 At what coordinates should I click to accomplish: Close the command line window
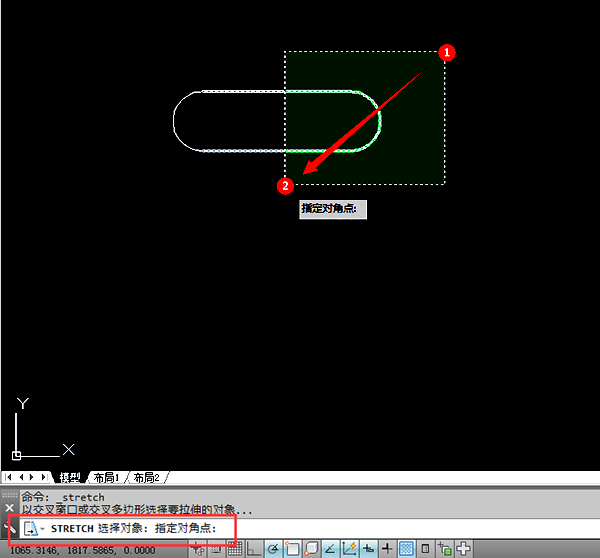[x=9, y=508]
